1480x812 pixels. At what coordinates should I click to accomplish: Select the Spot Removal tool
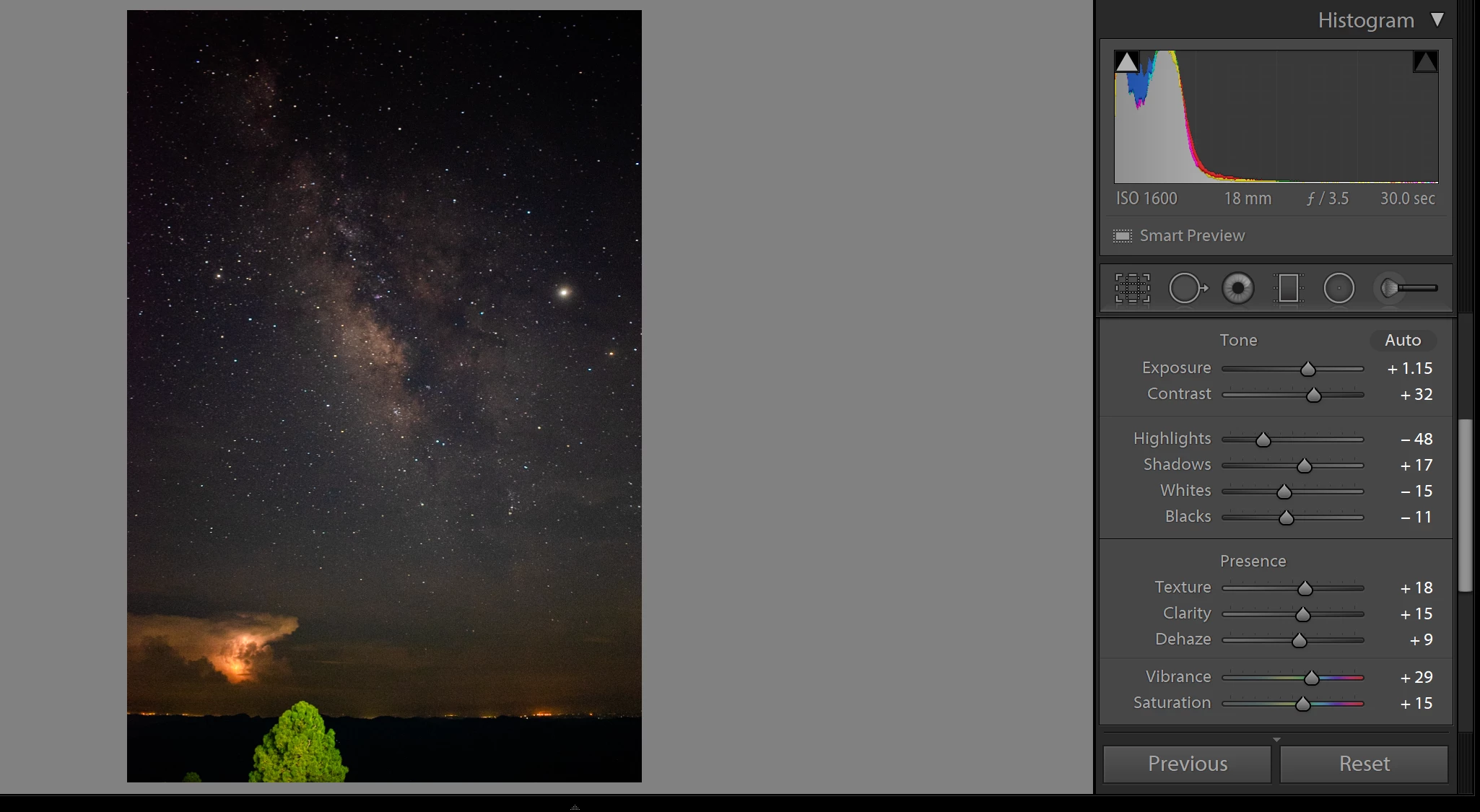pyautogui.click(x=1186, y=289)
